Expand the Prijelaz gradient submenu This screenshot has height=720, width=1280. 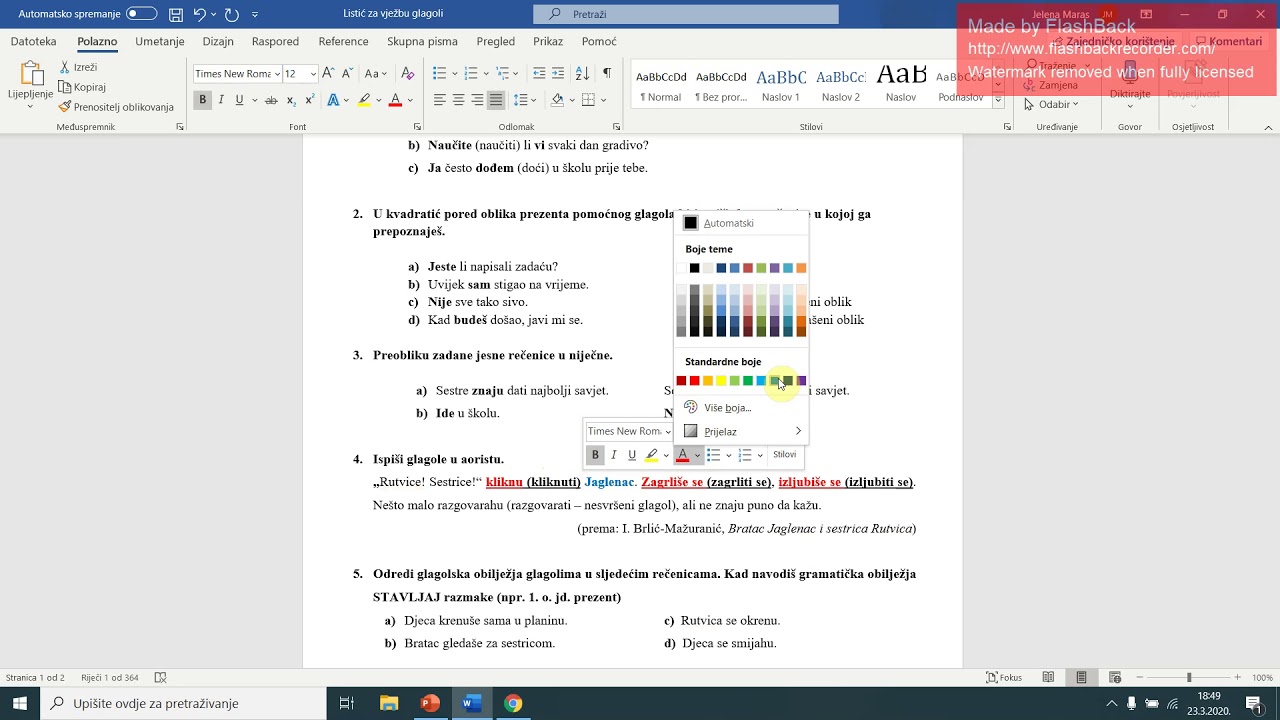pyautogui.click(x=743, y=431)
